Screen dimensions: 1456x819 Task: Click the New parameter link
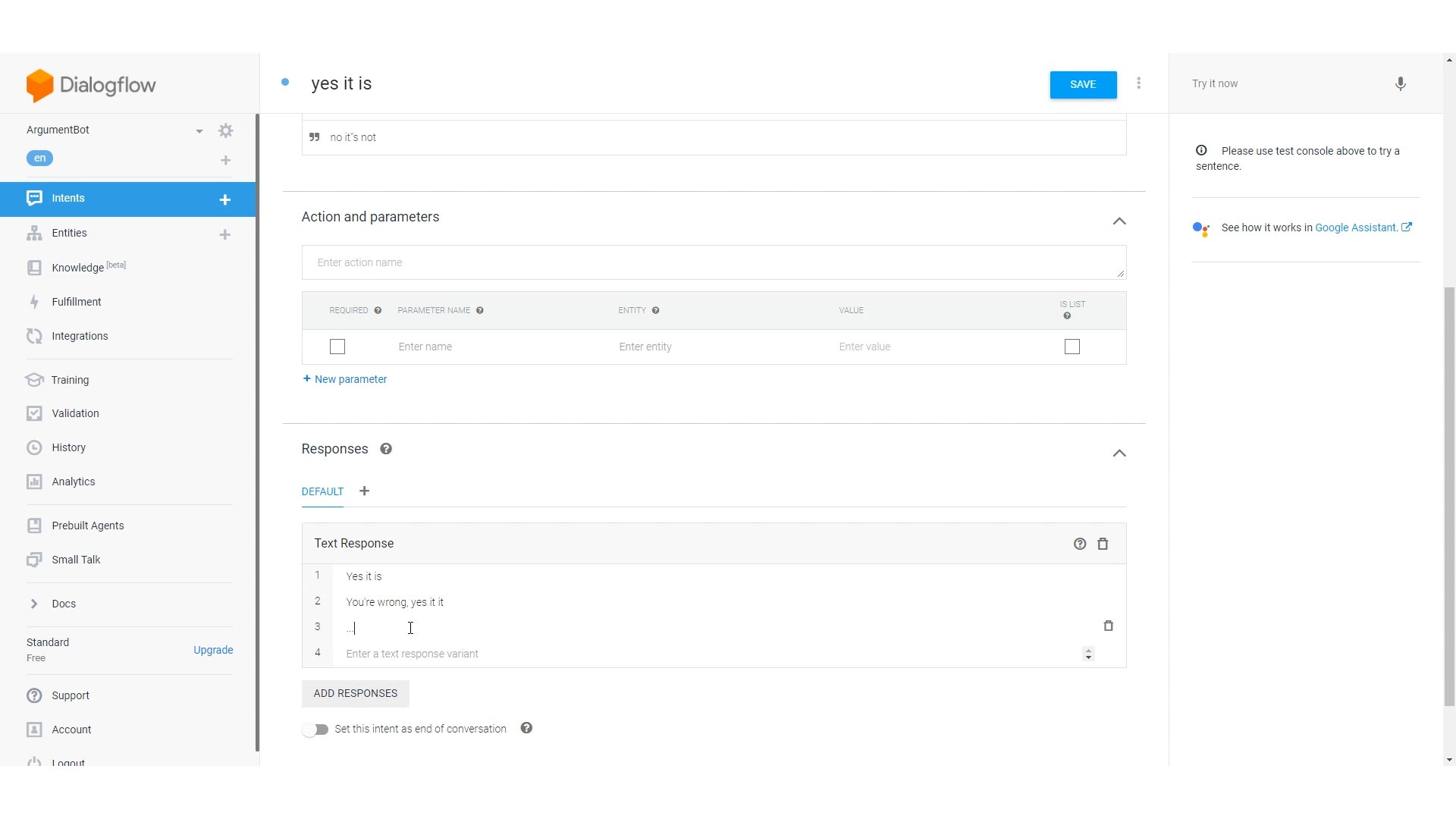tap(345, 379)
